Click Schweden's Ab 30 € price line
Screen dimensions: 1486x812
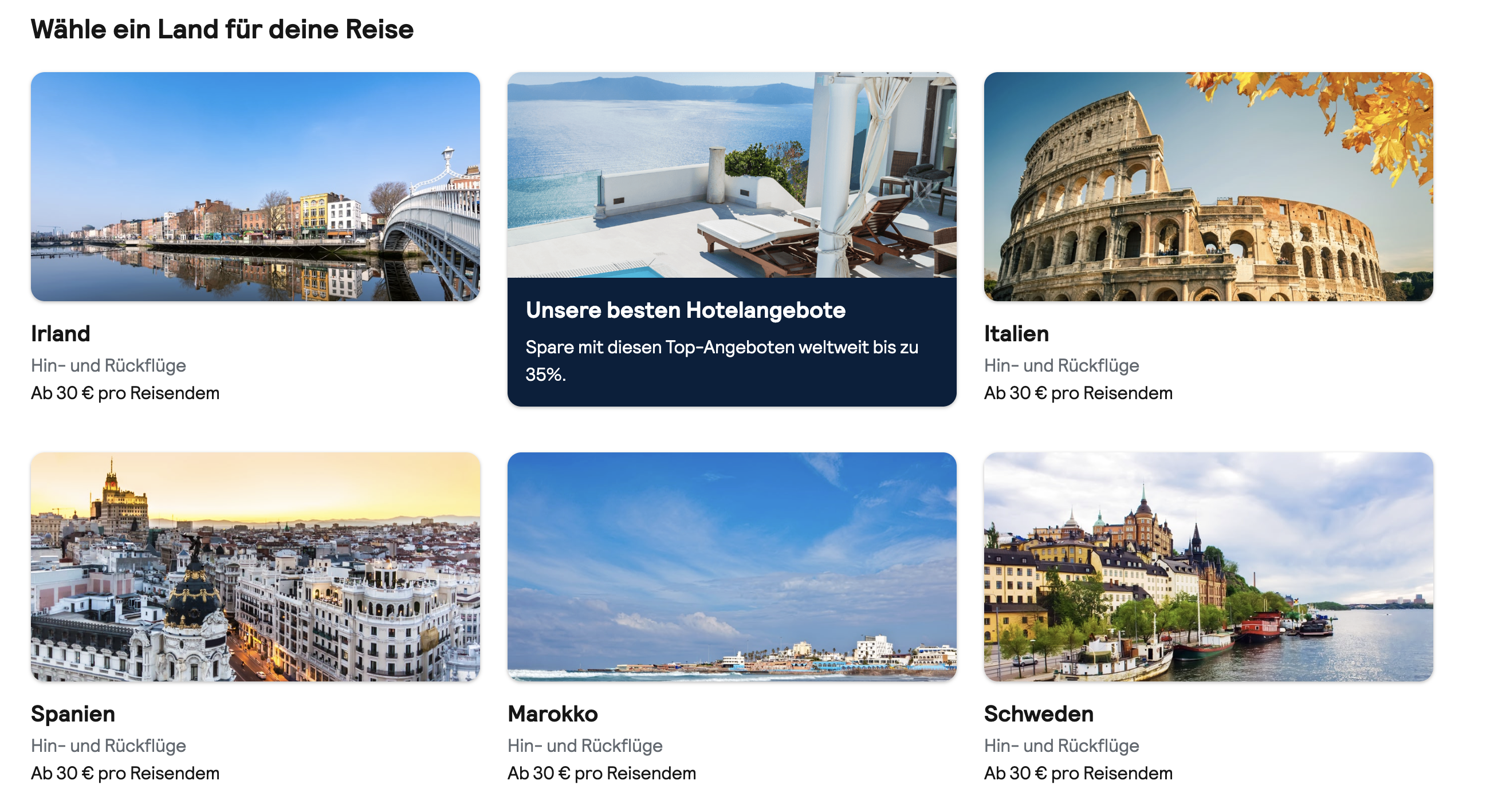pos(1078,774)
